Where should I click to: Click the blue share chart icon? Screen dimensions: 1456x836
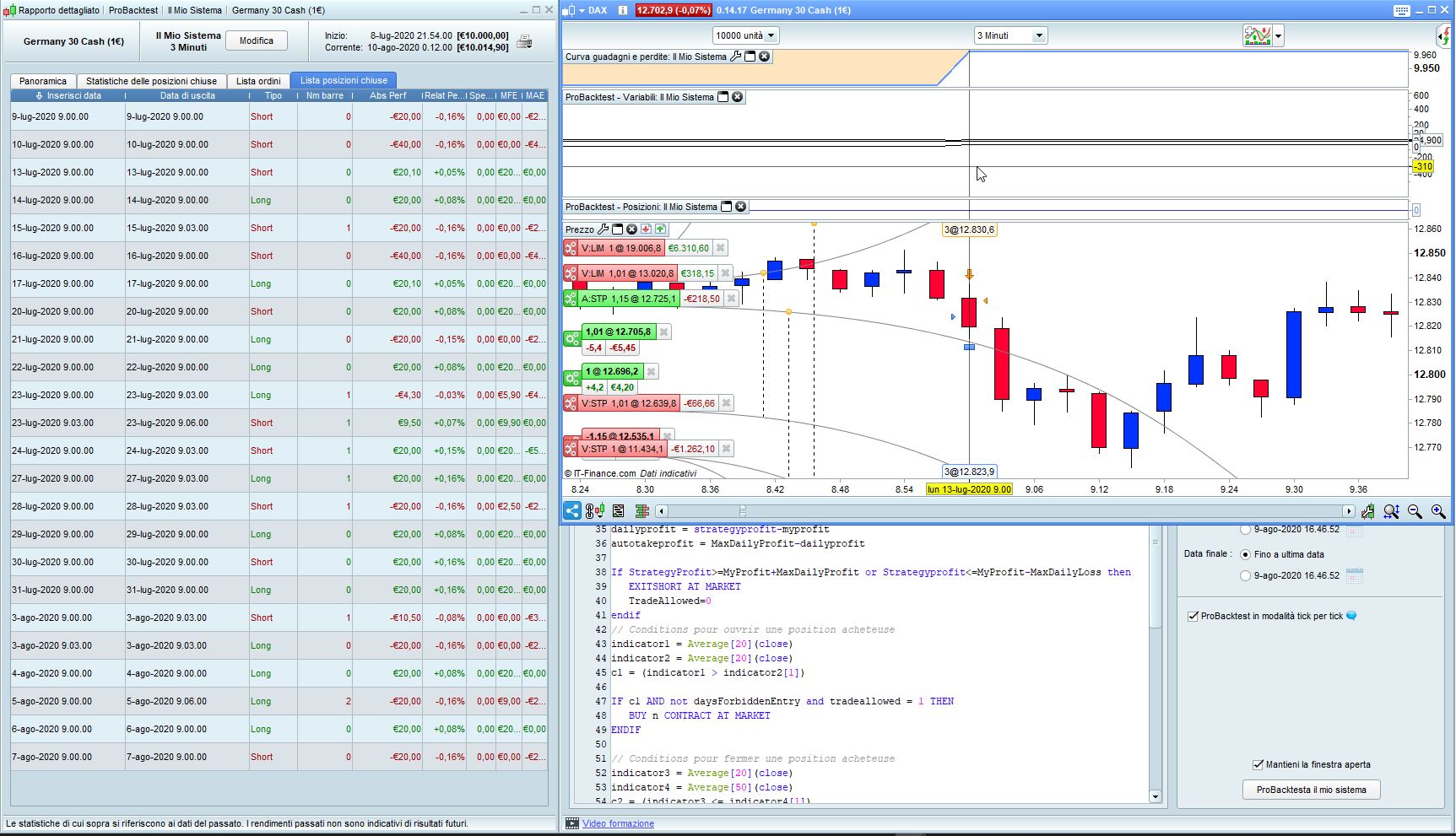point(572,510)
